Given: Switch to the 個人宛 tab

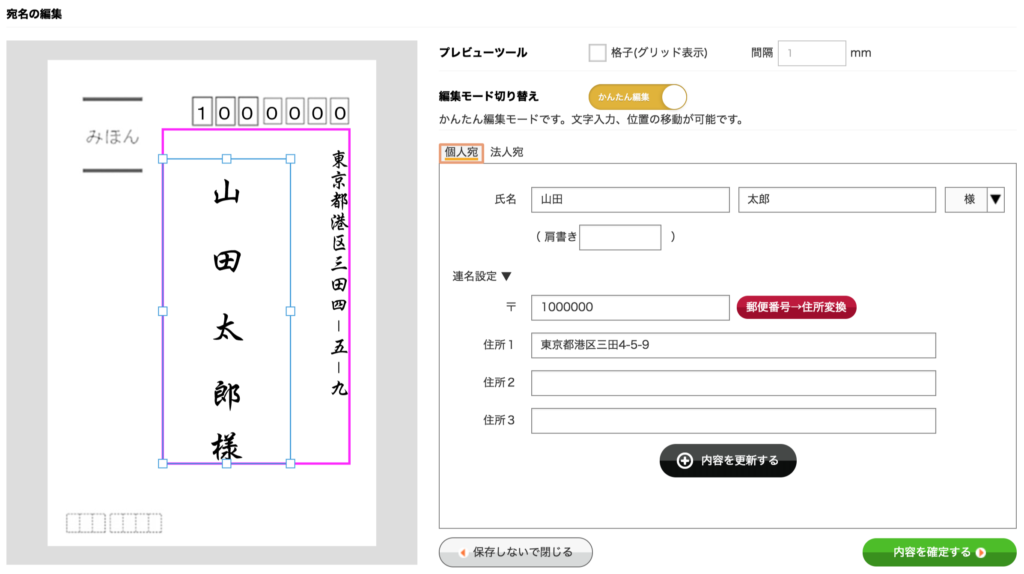Looking at the screenshot, I should click(x=461, y=152).
